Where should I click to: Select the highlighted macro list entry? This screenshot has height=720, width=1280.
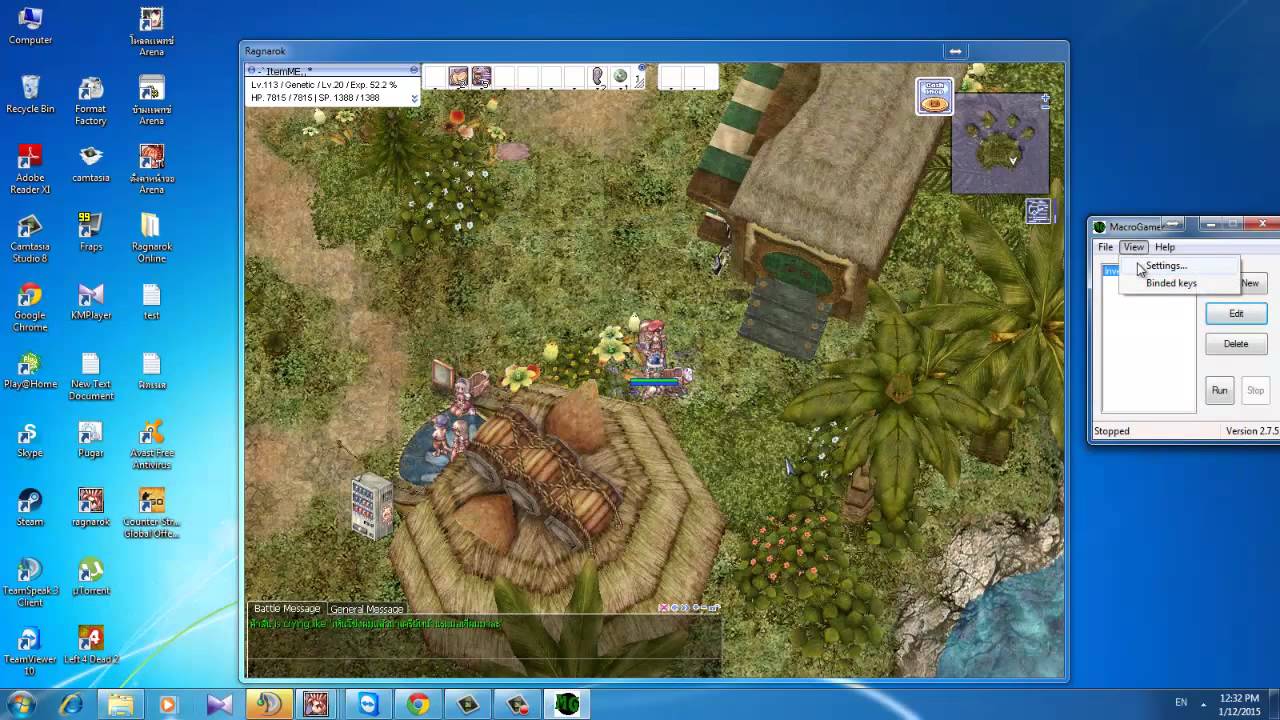click(x=1111, y=272)
